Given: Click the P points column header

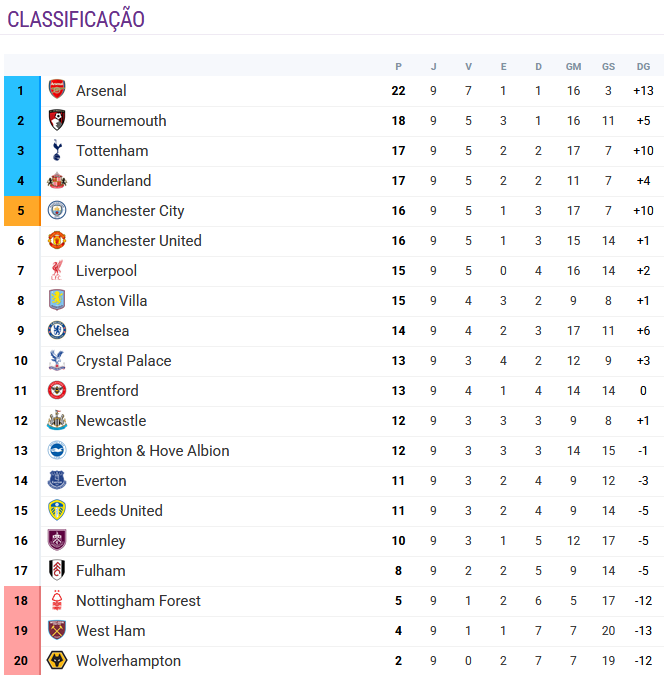Looking at the screenshot, I should [398, 67].
